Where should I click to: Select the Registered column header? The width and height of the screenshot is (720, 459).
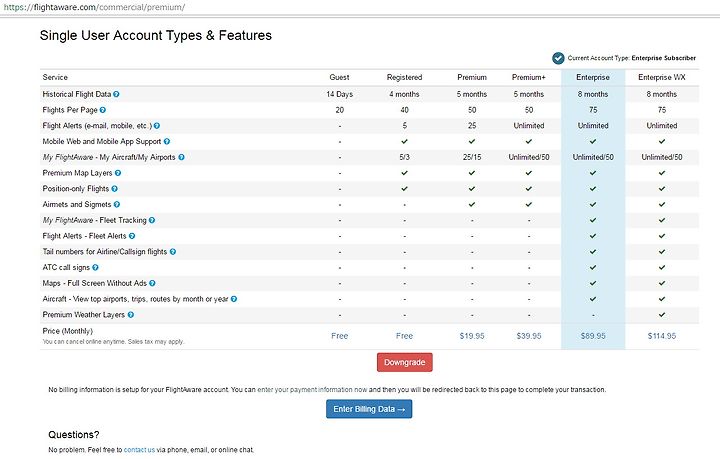(x=404, y=78)
